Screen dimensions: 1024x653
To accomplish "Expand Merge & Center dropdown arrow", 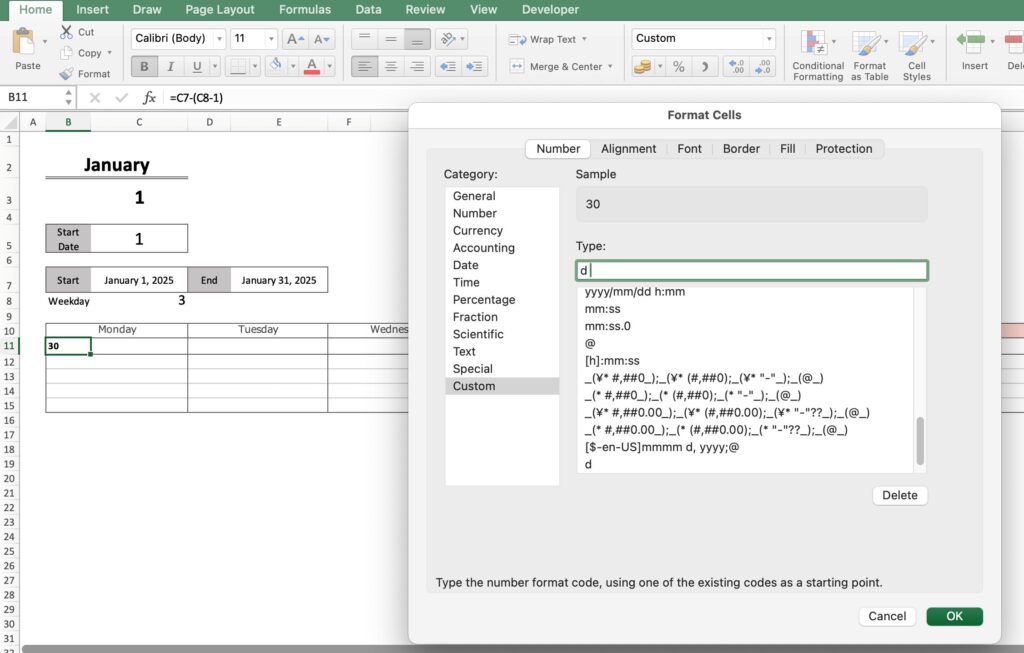I will pos(610,66).
